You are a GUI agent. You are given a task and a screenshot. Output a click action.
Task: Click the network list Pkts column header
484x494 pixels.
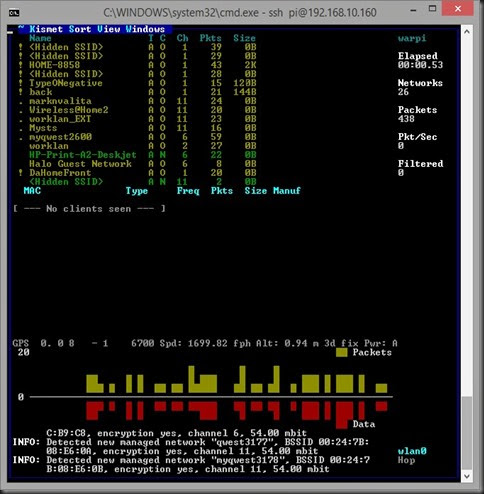point(210,38)
